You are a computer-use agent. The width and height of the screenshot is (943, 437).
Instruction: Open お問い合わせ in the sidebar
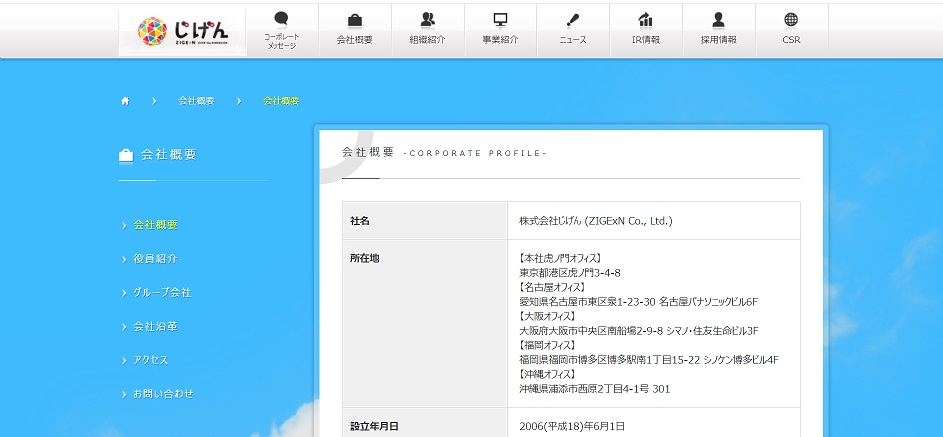163,394
